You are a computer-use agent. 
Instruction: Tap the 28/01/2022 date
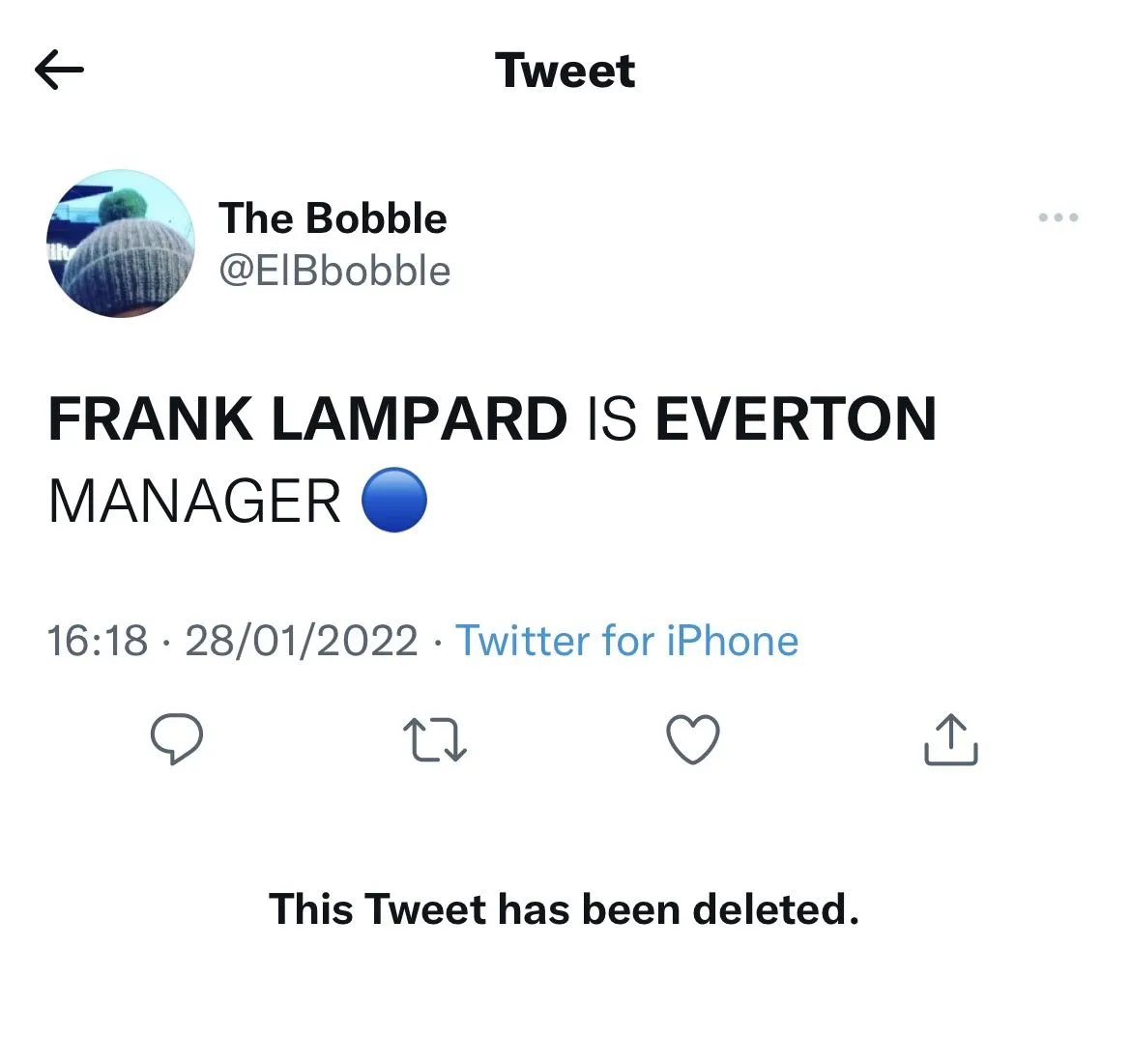(x=301, y=641)
